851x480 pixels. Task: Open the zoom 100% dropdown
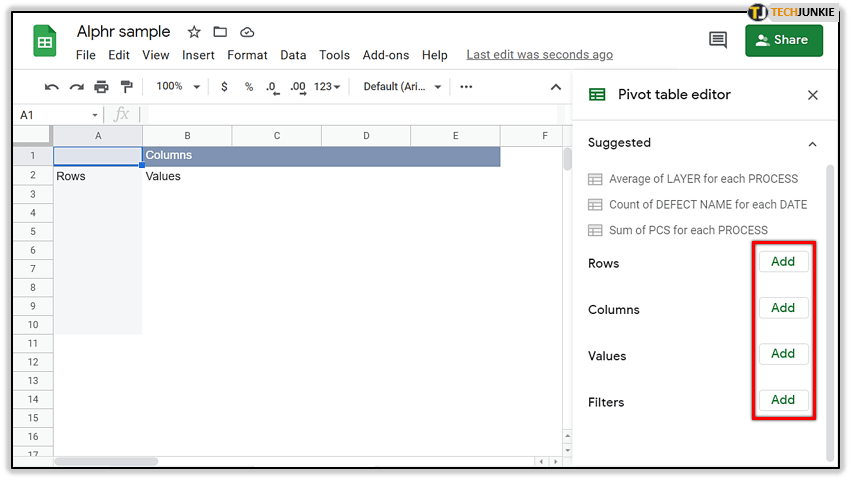tap(176, 87)
